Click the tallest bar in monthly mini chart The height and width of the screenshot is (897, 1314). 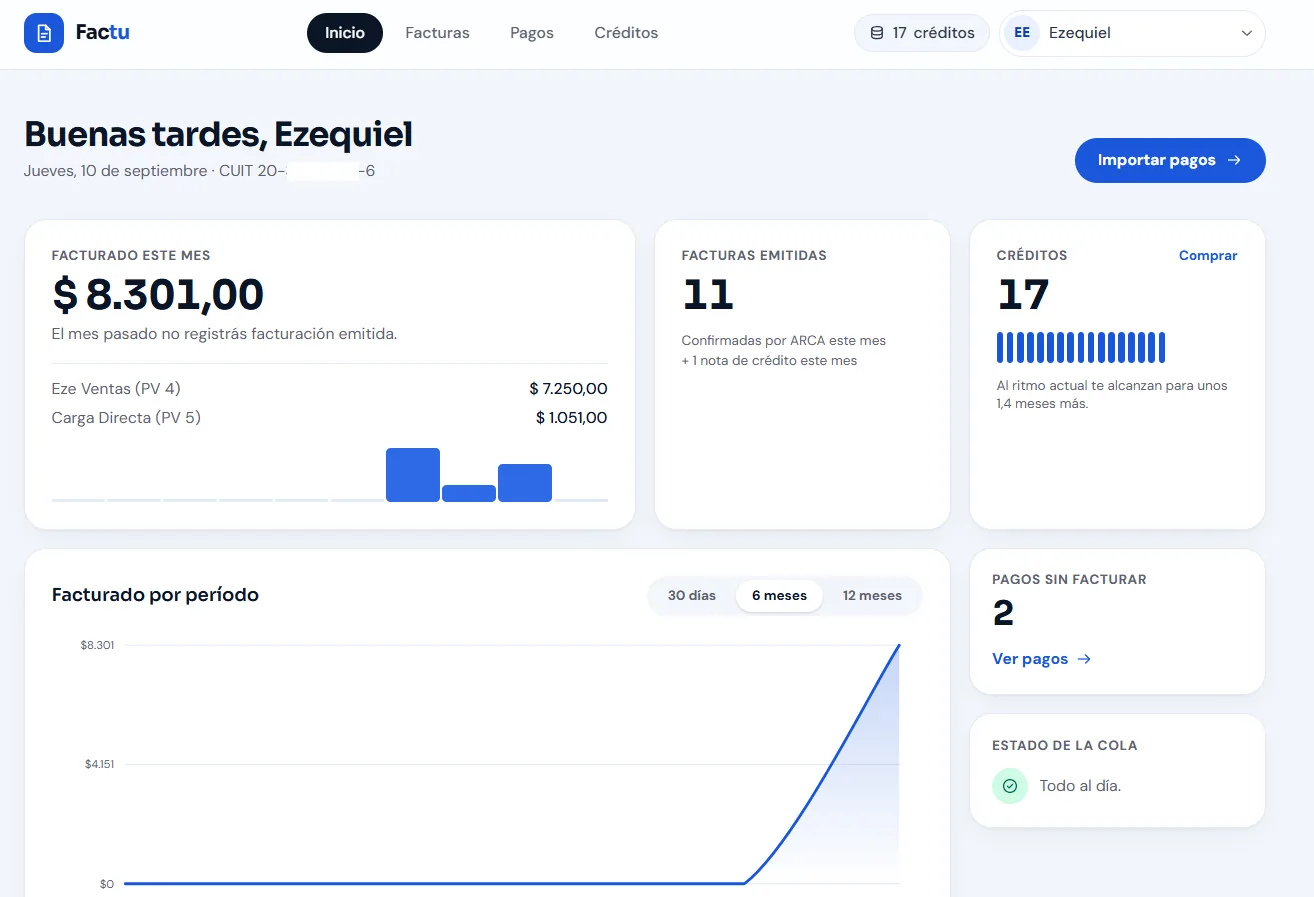413,475
